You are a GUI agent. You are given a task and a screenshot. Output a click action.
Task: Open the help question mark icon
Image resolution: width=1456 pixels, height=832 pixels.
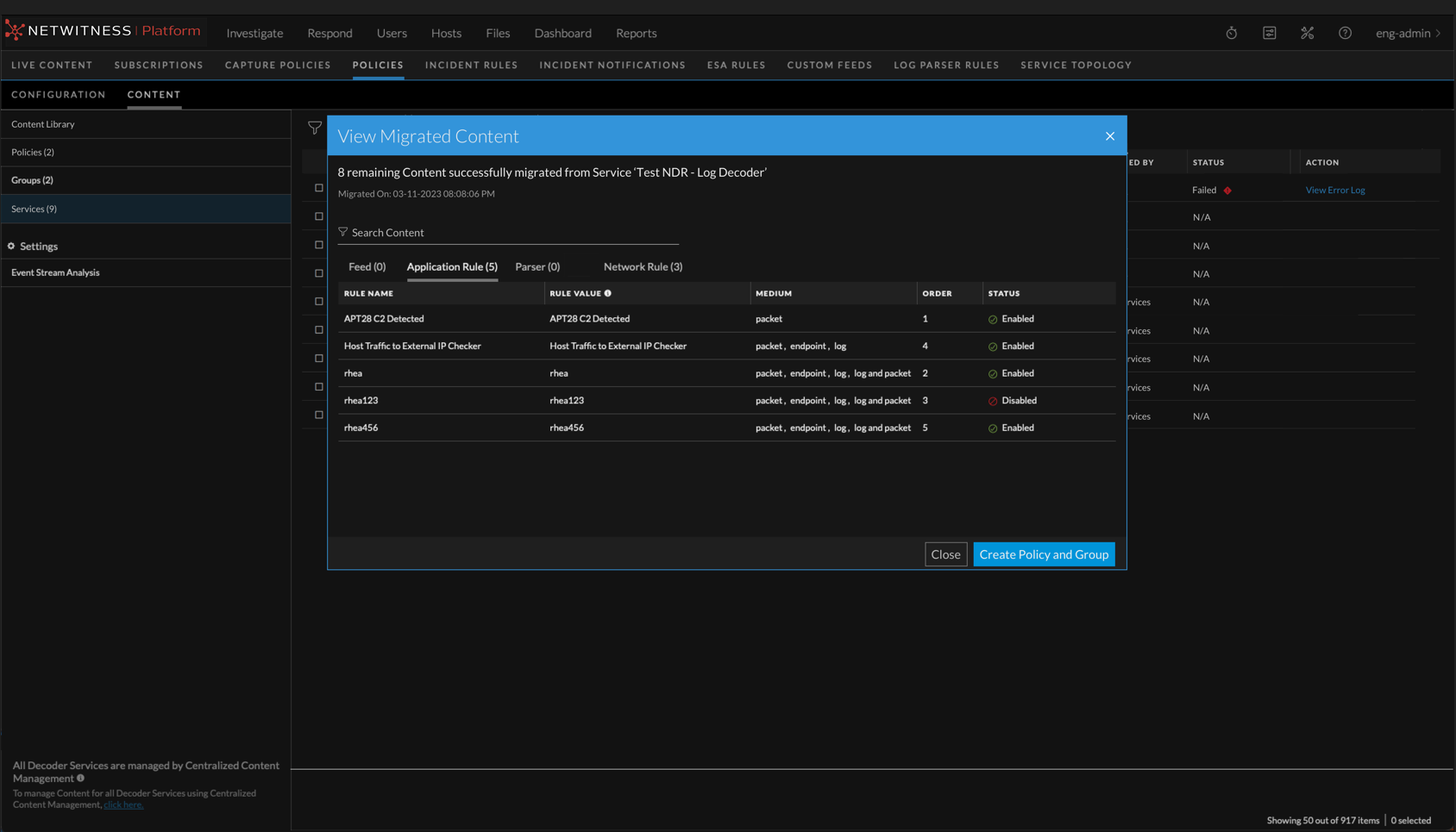coord(1345,33)
